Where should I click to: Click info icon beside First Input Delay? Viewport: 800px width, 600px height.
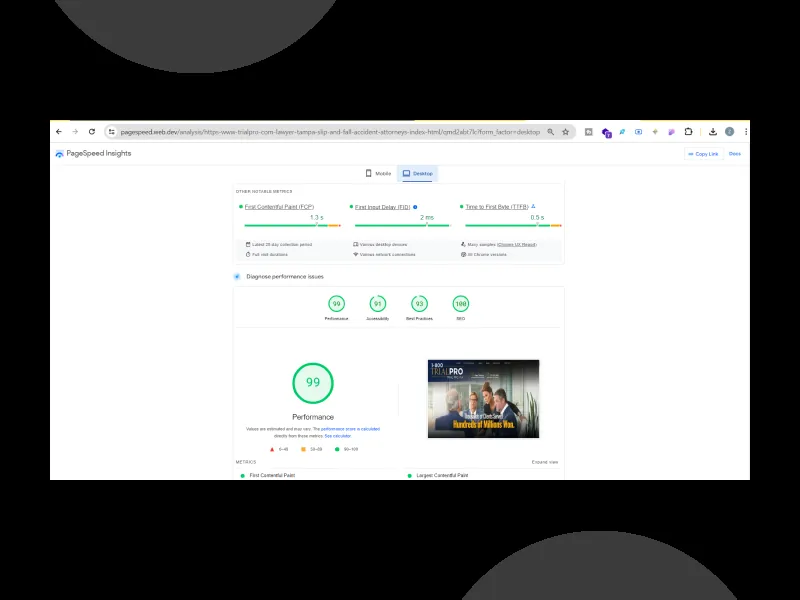pos(415,207)
